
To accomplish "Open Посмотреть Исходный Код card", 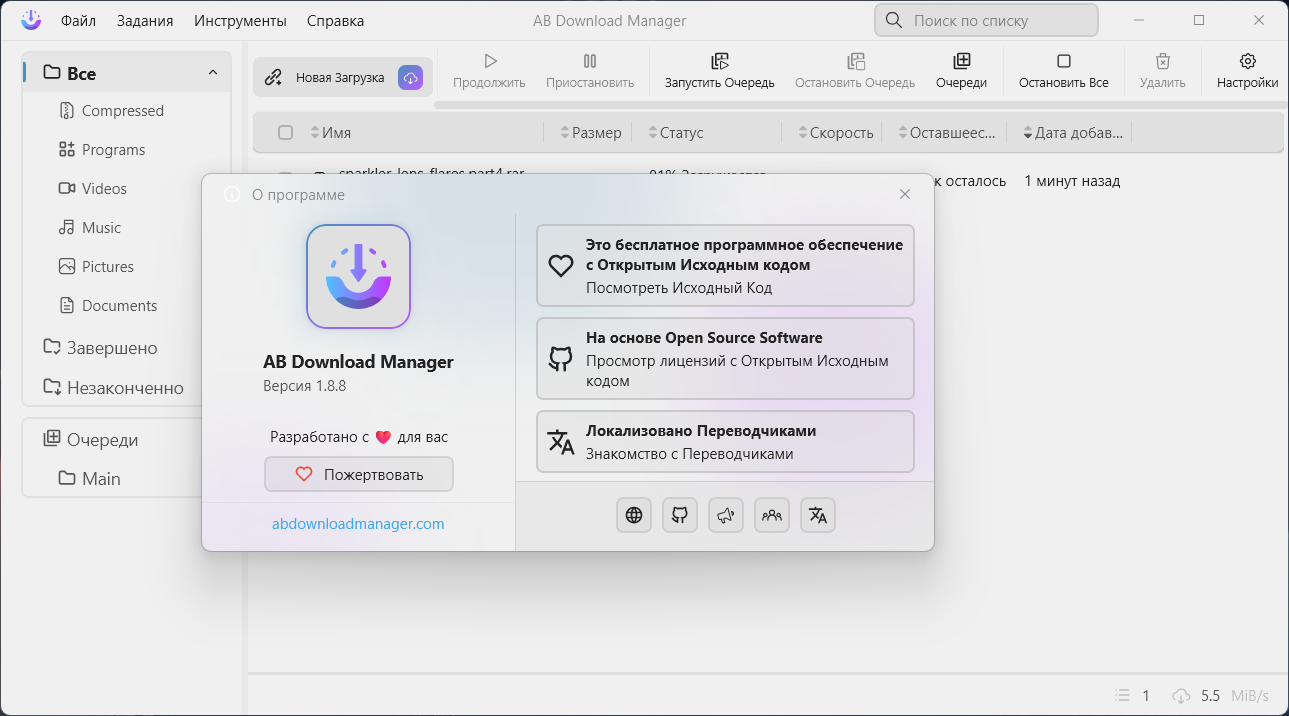I will [726, 266].
